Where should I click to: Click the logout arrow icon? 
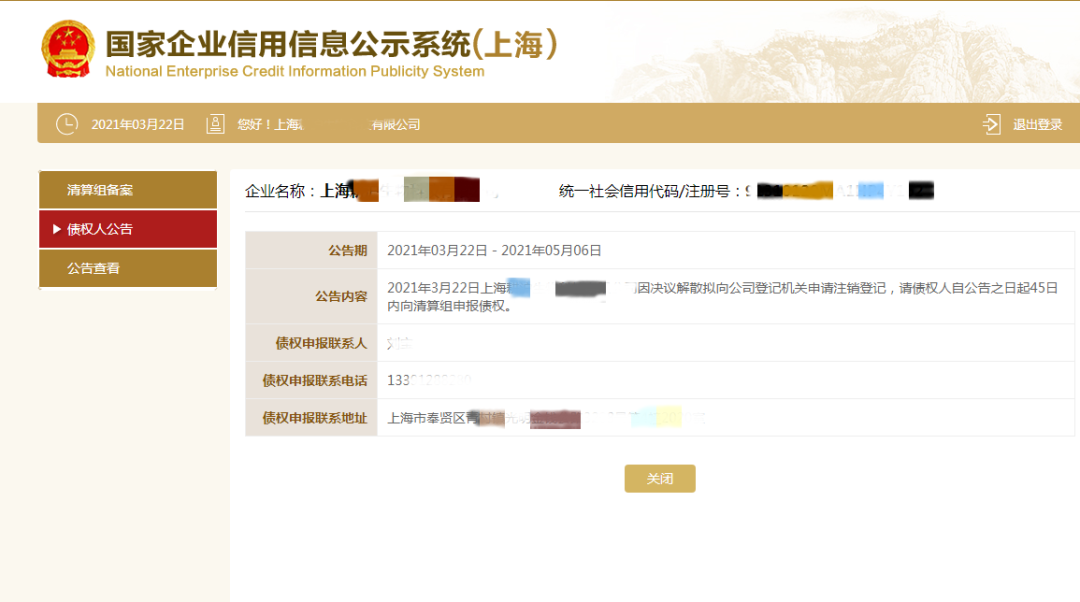(x=990, y=124)
